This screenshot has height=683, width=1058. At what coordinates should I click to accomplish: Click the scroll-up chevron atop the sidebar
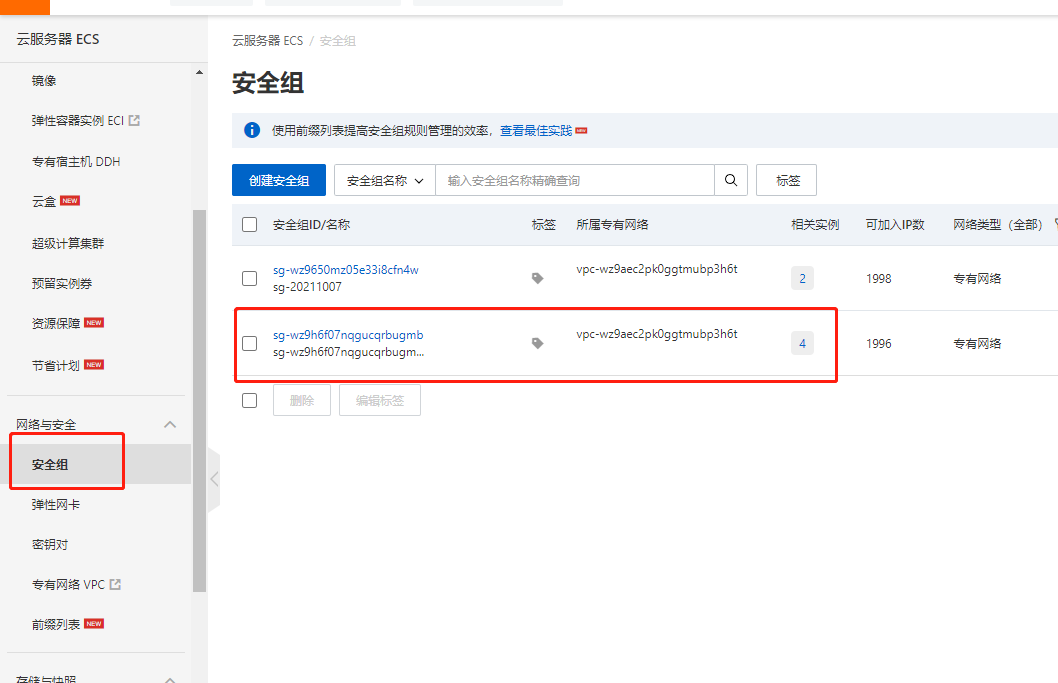(x=198, y=71)
